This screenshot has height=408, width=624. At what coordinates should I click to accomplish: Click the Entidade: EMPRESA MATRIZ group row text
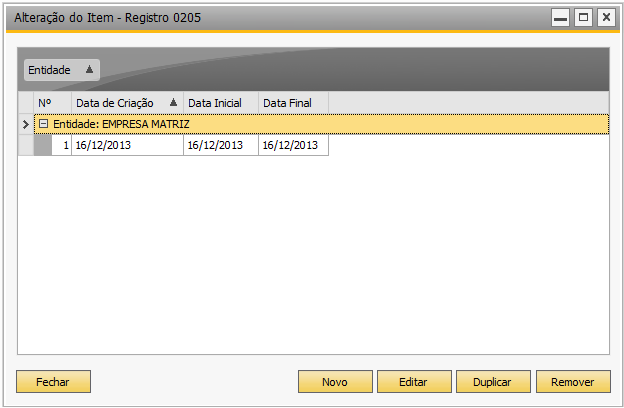[x=121, y=124]
